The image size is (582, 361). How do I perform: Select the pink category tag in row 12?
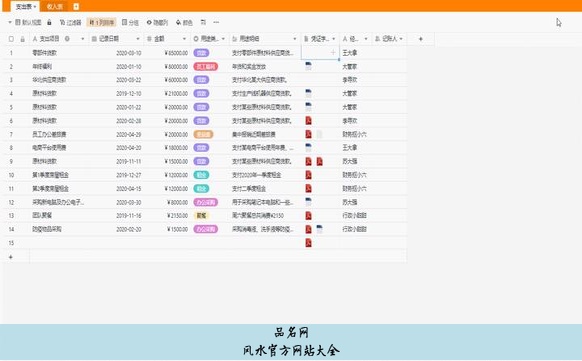click(x=206, y=202)
